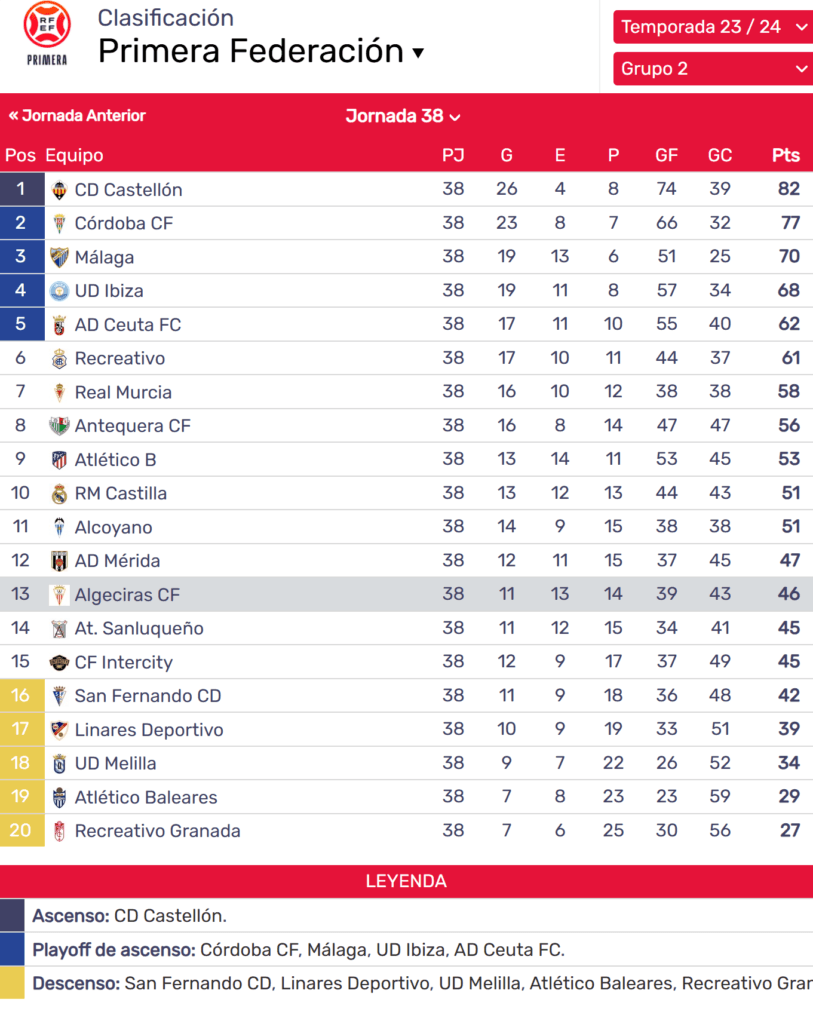Click the CF Intercity club crest
This screenshot has width=813, height=1024.
[60, 662]
